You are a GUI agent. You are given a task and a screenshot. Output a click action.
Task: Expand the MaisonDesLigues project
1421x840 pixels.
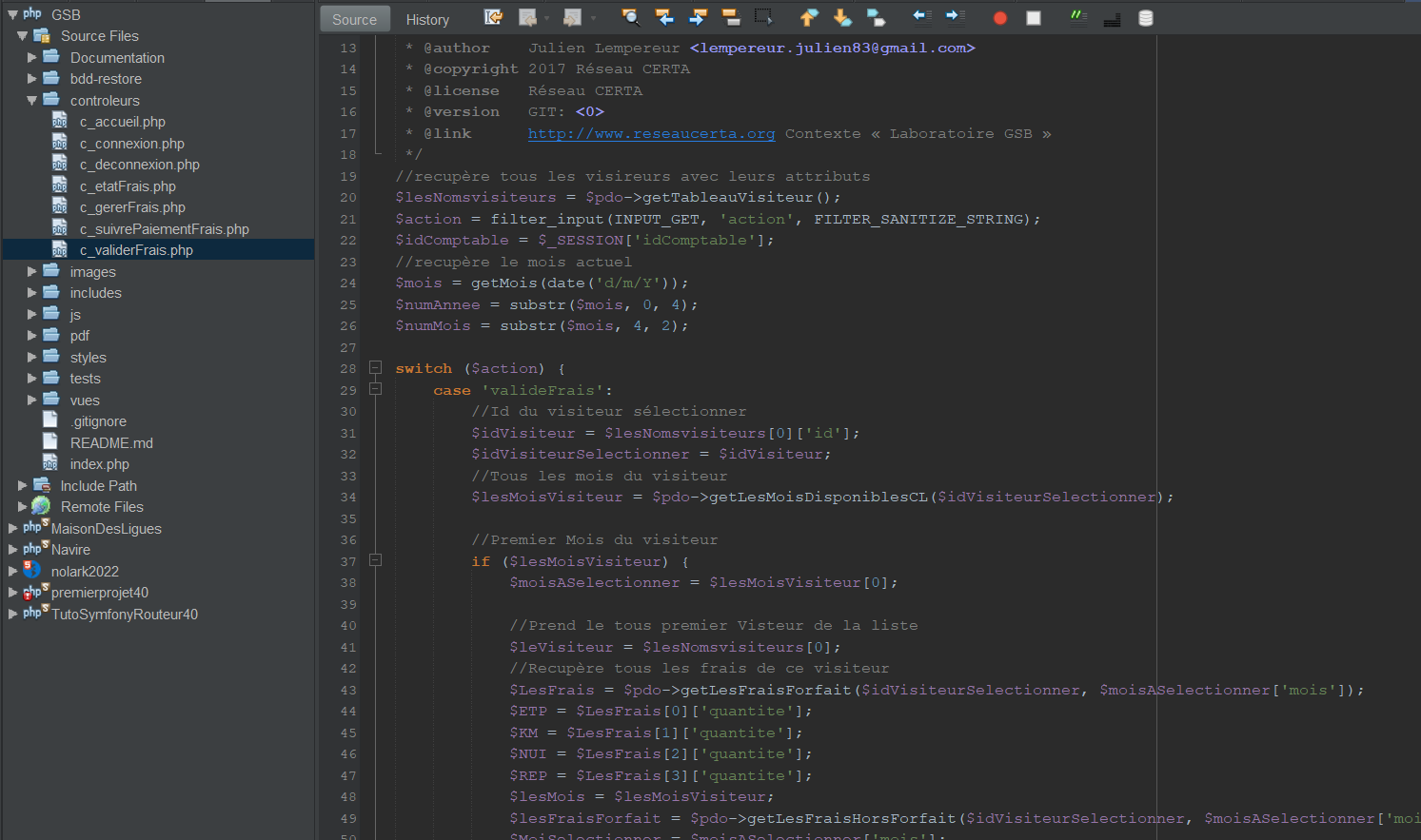pos(12,528)
